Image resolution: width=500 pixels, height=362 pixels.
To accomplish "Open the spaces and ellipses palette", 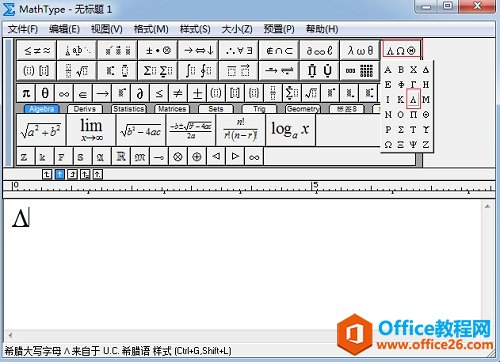I will click(x=77, y=50).
